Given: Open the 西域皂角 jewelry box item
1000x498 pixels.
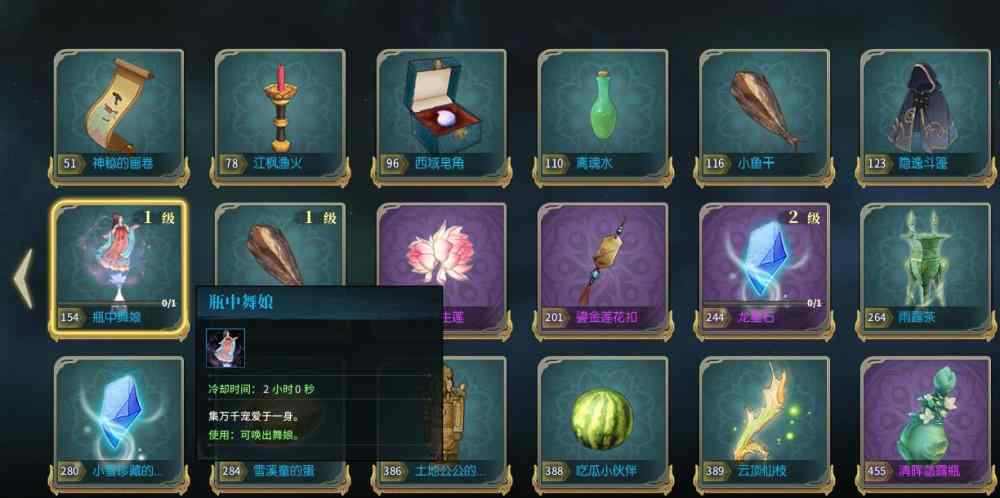Looking at the screenshot, I should 441,117.
